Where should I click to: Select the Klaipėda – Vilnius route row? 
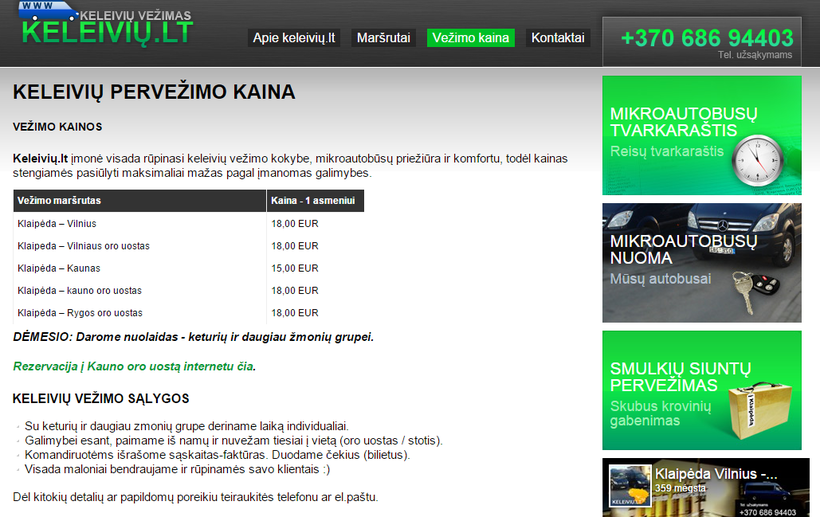(x=188, y=224)
